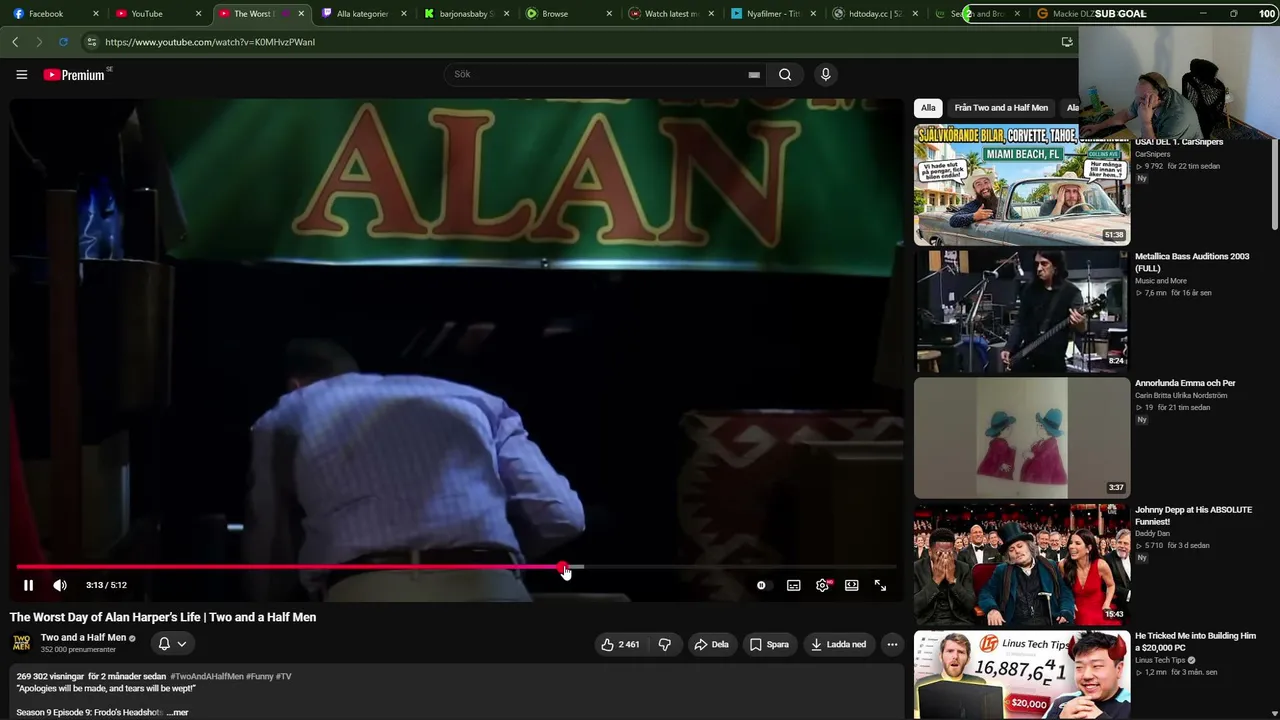Select the Alla filter chip
Viewport: 1280px width, 720px height.
[928, 108]
